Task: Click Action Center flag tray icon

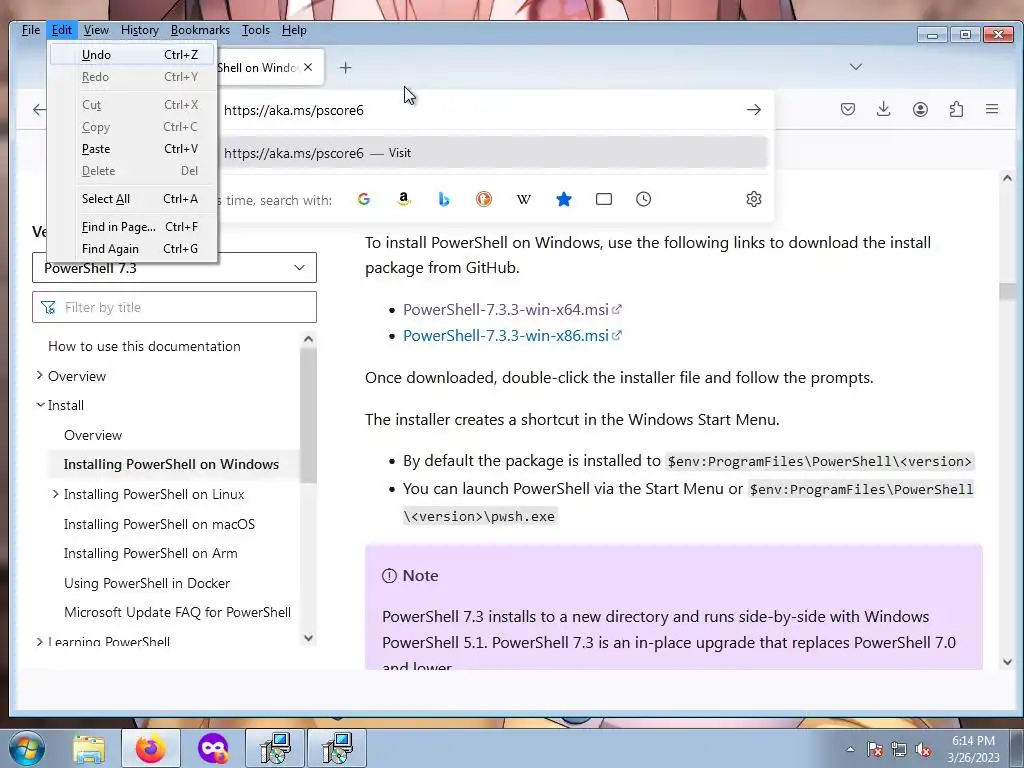Action: pyautogui.click(x=875, y=750)
